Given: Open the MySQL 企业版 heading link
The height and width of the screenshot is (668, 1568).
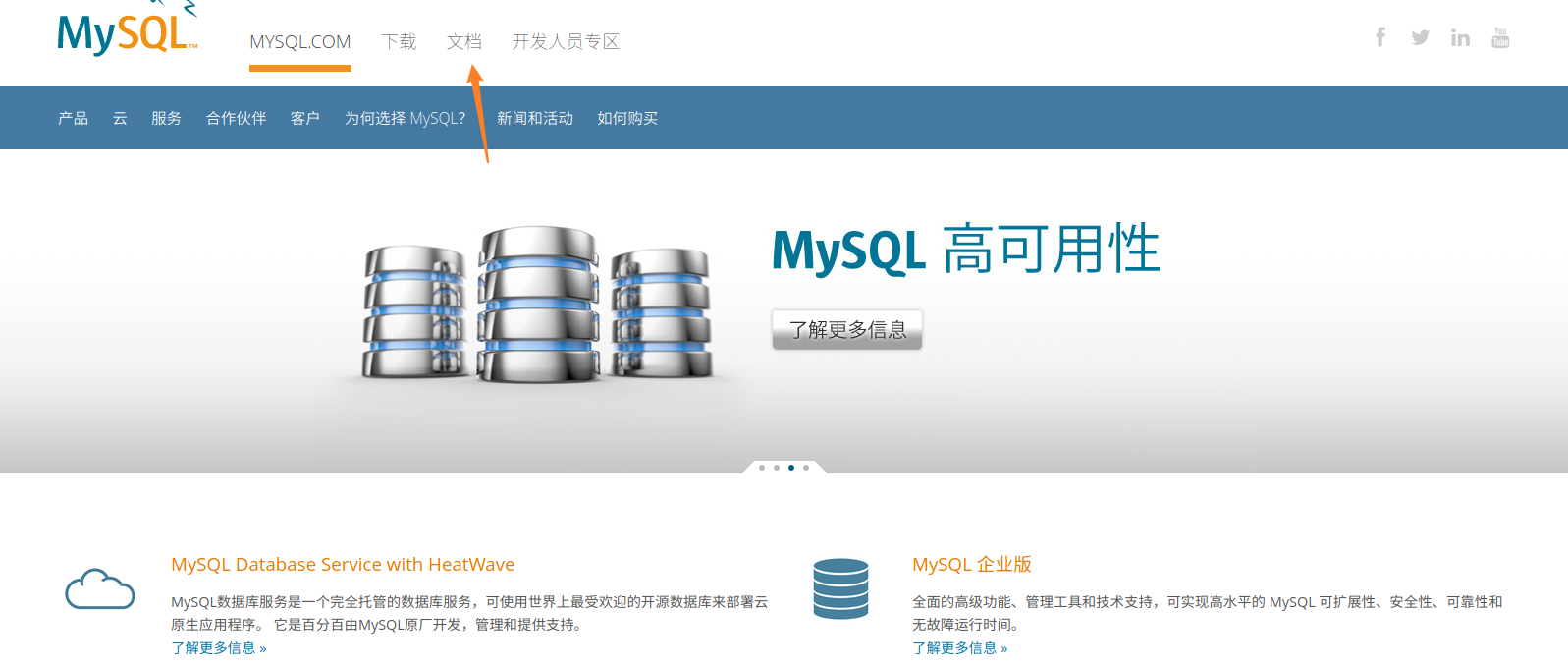Looking at the screenshot, I should (972, 565).
